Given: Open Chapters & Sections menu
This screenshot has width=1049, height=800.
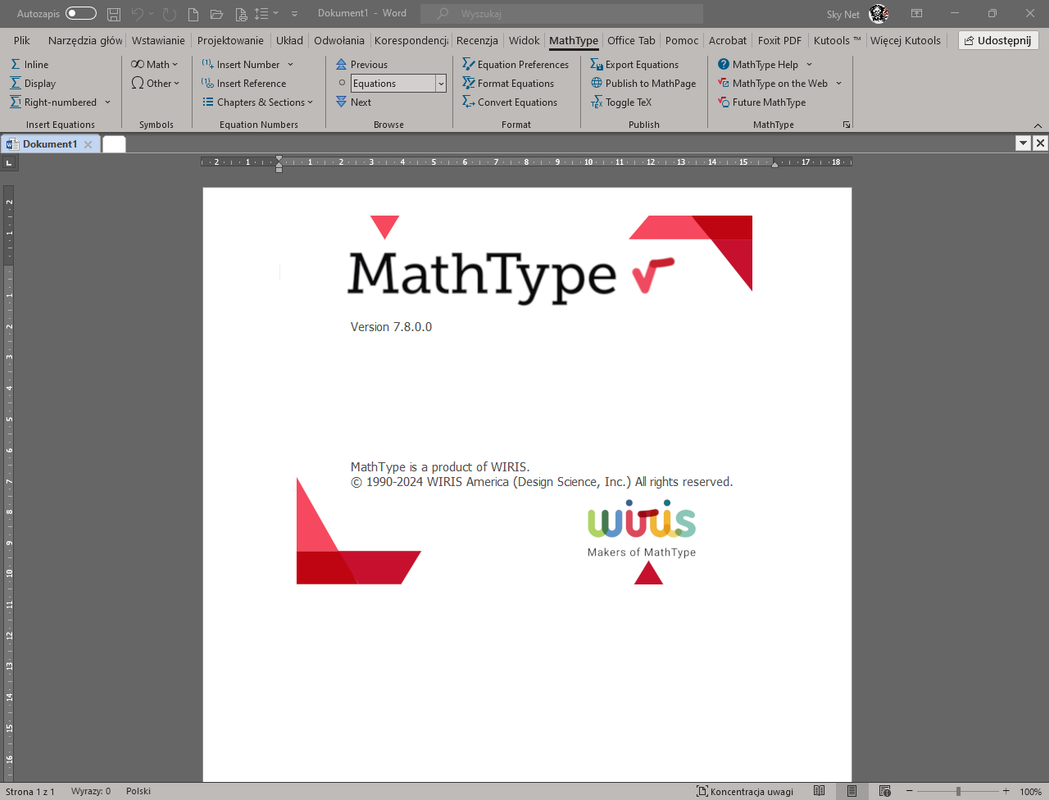Looking at the screenshot, I should [x=258, y=102].
